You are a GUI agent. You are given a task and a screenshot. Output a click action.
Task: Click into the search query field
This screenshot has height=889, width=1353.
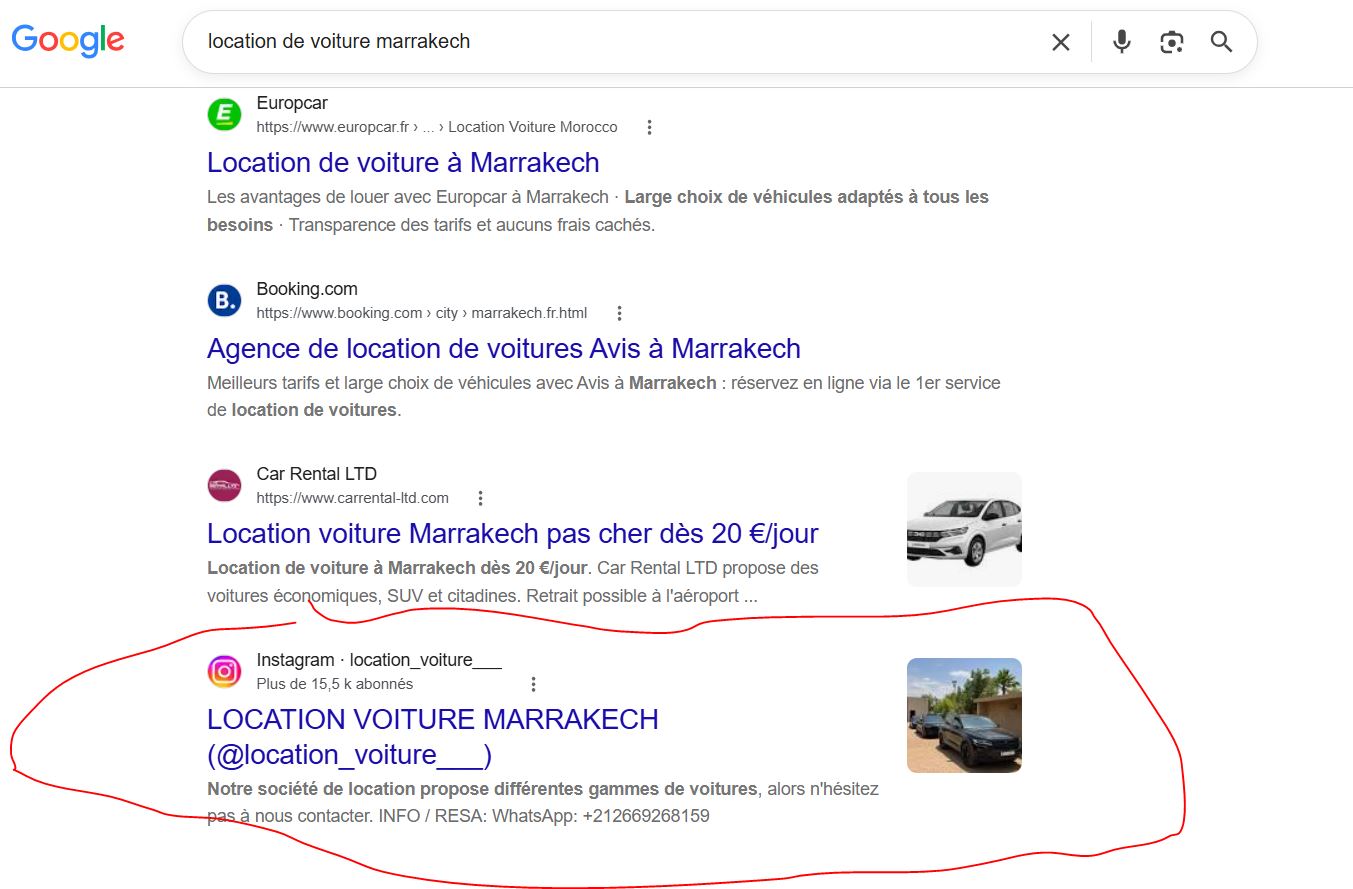tap(620, 42)
